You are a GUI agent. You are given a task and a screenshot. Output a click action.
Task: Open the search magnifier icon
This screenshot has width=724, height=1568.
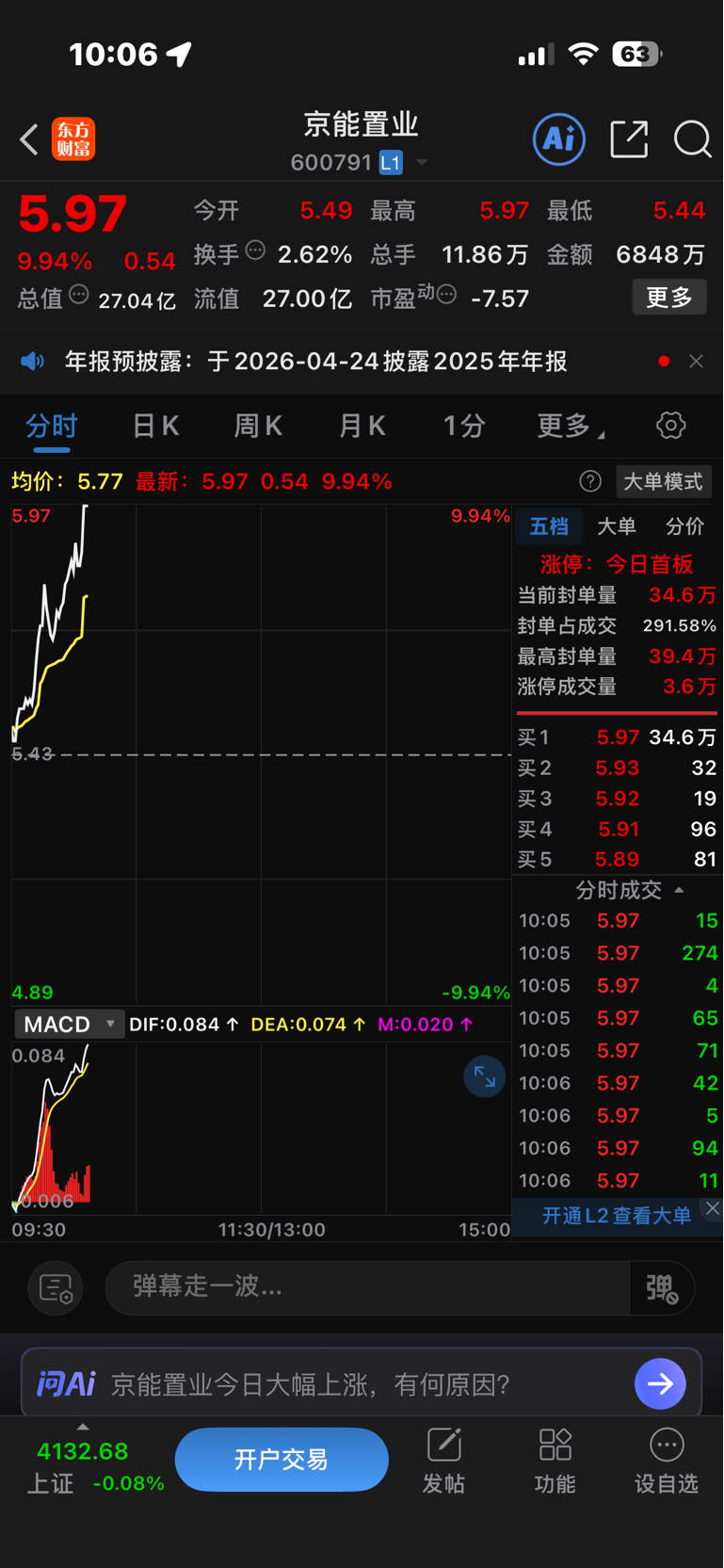(x=692, y=139)
